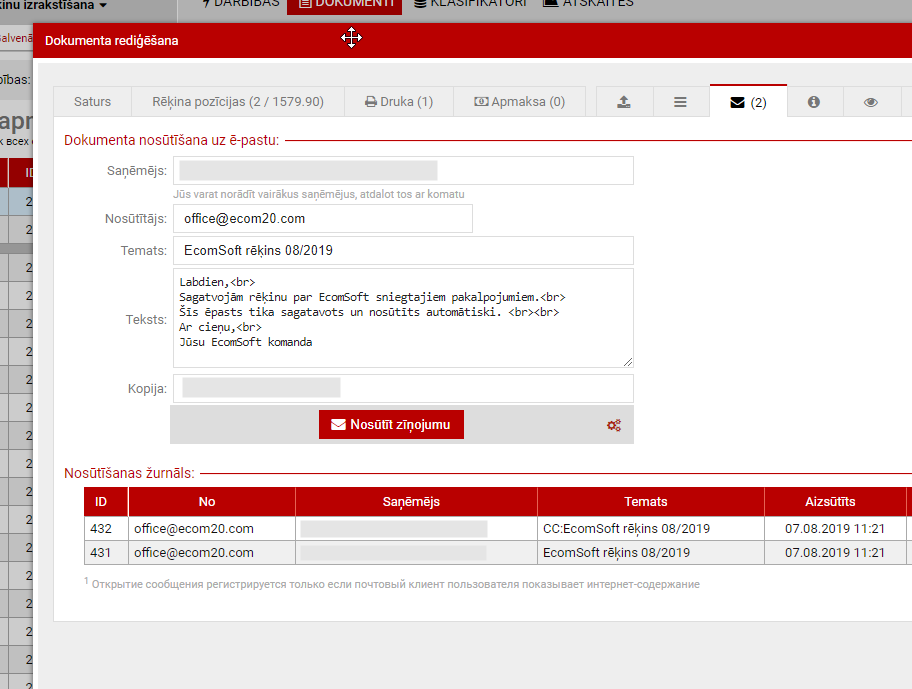This screenshot has width=912, height=689.
Task: Switch to the Saturs tab
Action: 92,102
